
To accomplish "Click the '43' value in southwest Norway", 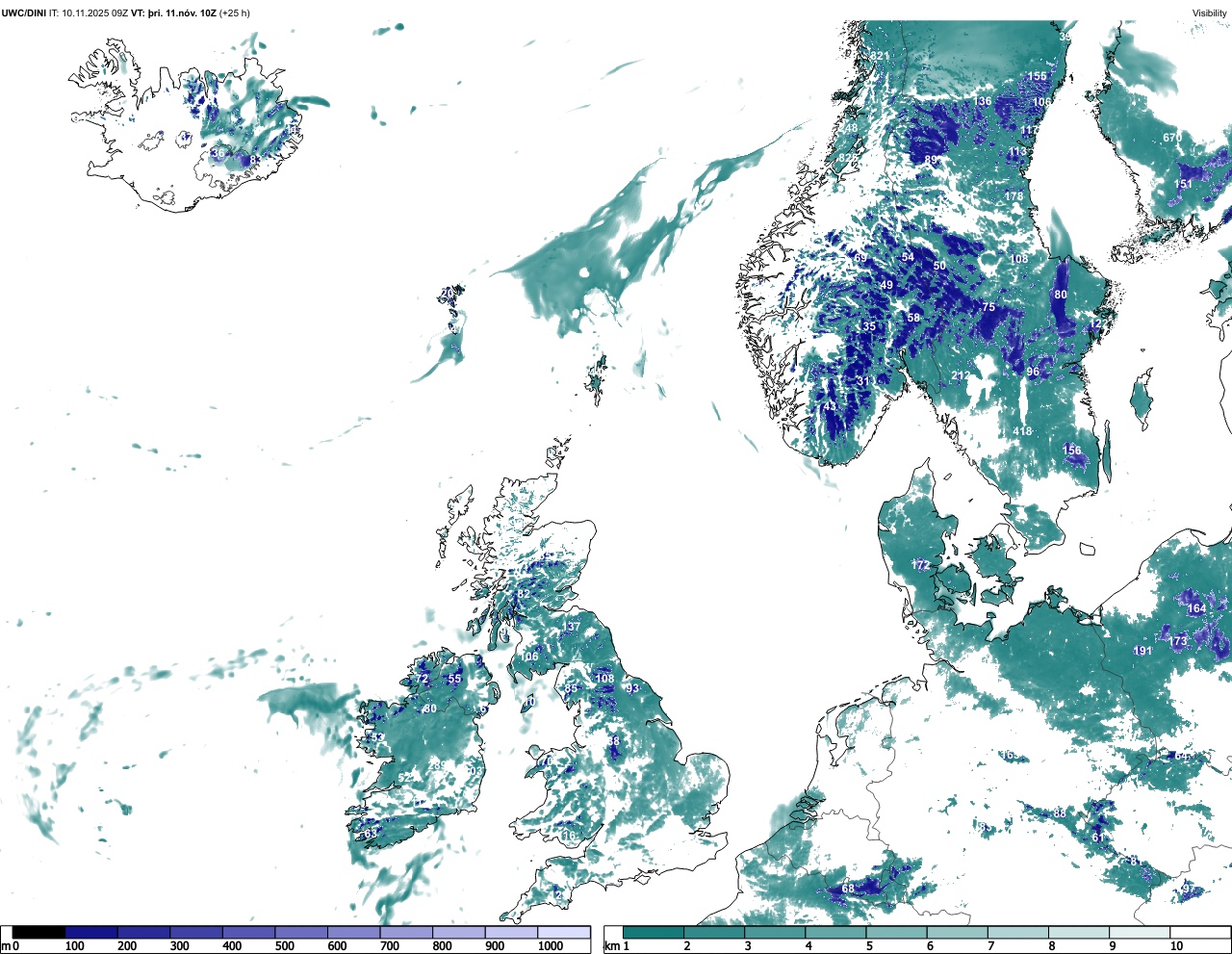I will pos(831,406).
